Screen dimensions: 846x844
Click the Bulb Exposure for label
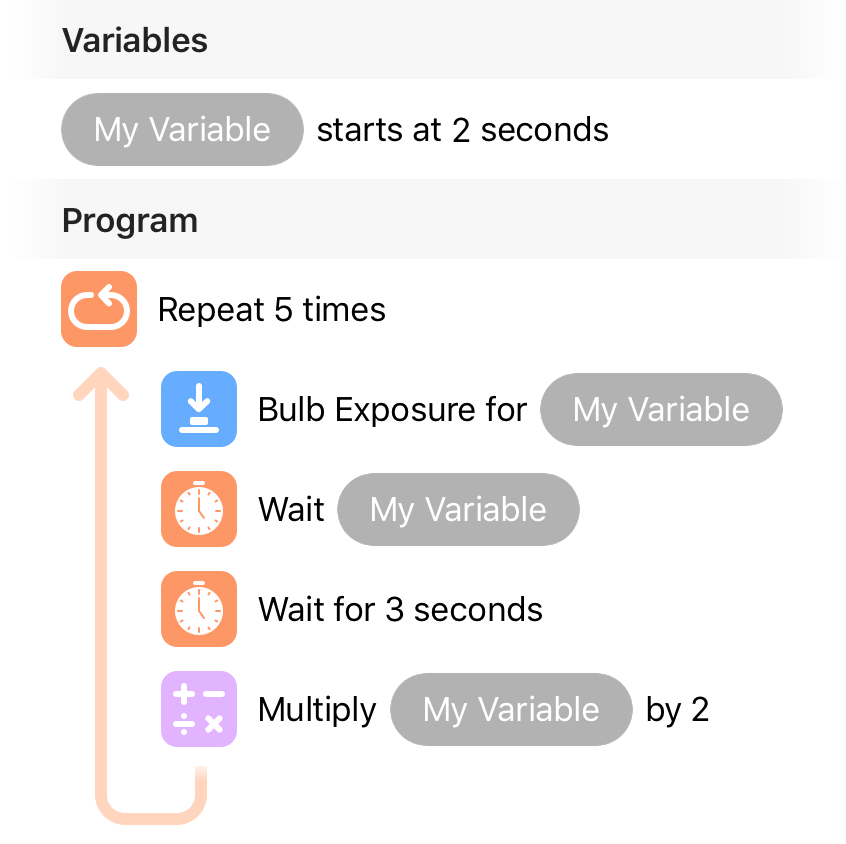pyautogui.click(x=392, y=410)
